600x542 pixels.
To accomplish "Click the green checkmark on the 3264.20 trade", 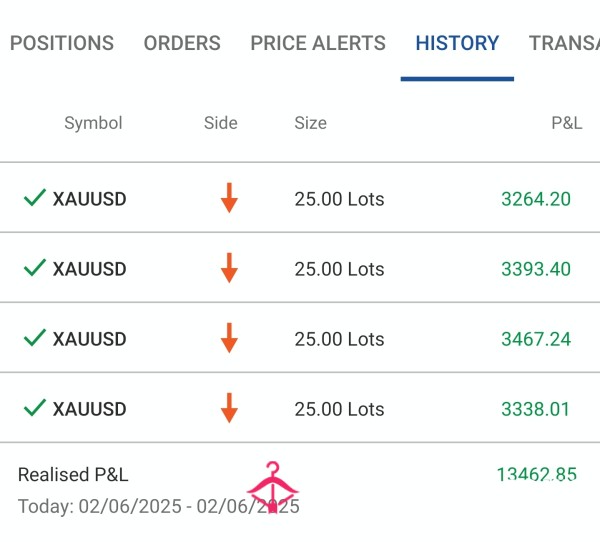I will pos(35,198).
